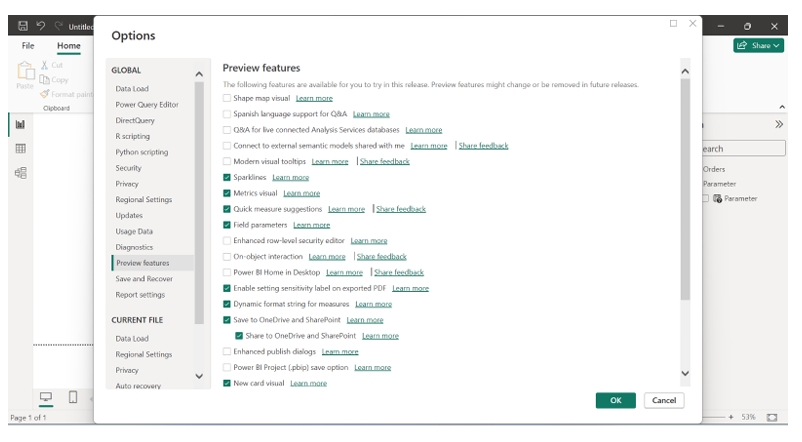Uncheck Dynamic format string for measures
Image resolution: width=802 pixels, height=442 pixels.
pyautogui.click(x=227, y=304)
